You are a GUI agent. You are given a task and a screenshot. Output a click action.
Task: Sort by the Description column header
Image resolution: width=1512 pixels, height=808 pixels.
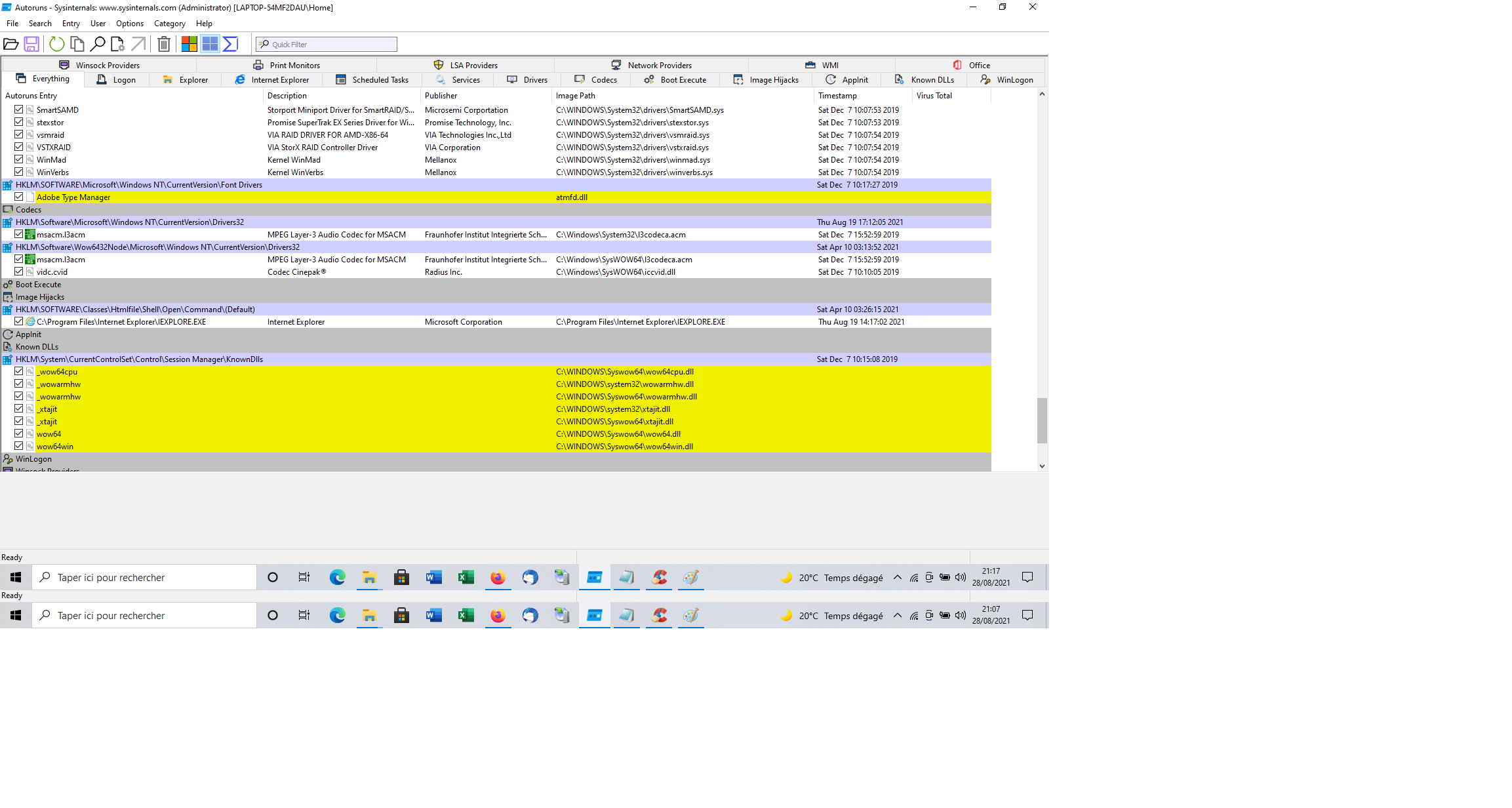342,96
